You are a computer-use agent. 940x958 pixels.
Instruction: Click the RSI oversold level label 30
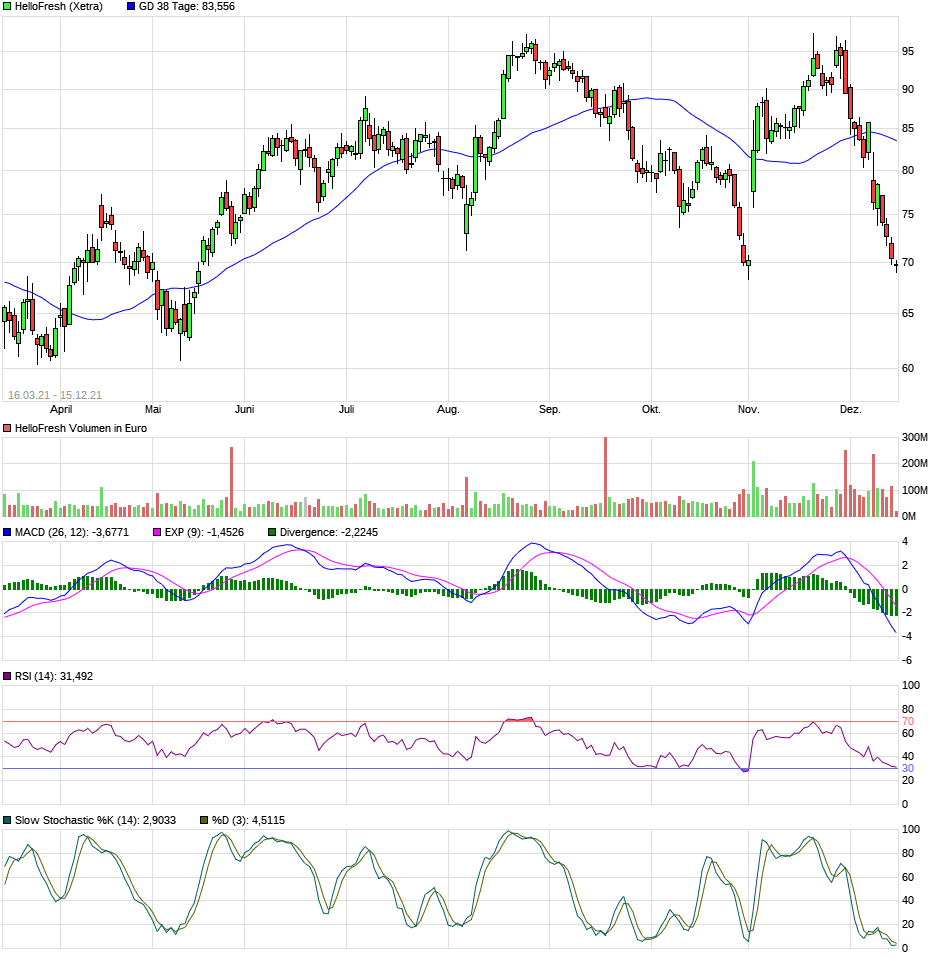(908, 769)
